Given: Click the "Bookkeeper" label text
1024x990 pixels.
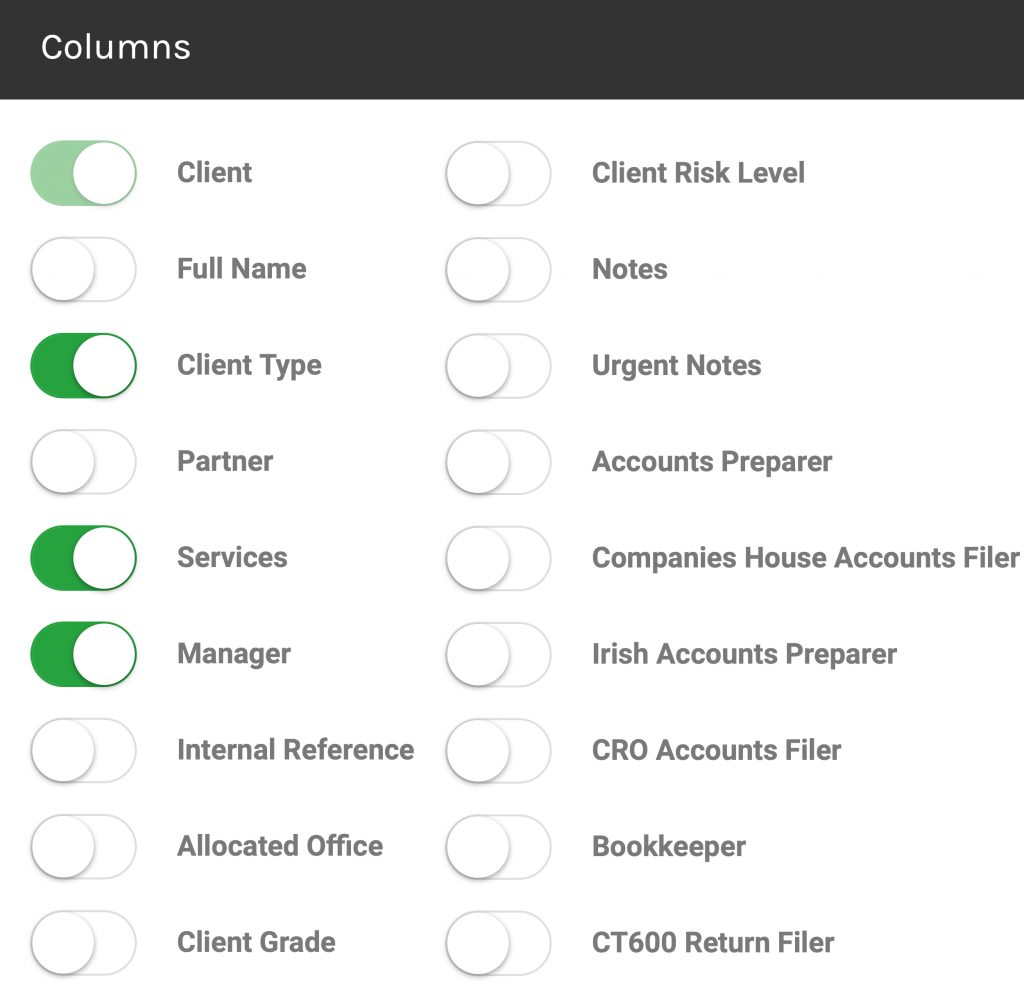Looking at the screenshot, I should 669,846.
